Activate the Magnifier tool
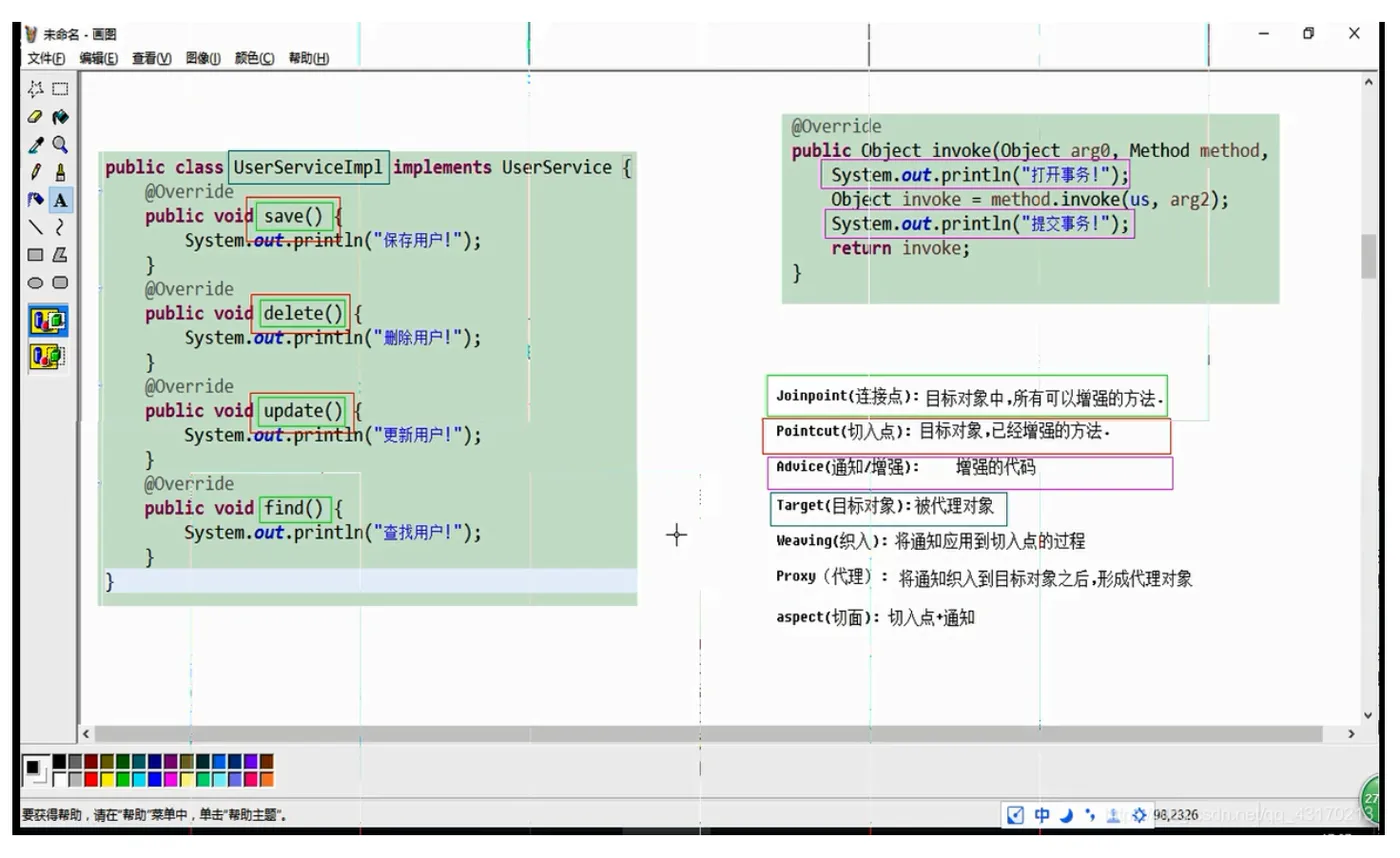1400x858 pixels. tap(60, 145)
